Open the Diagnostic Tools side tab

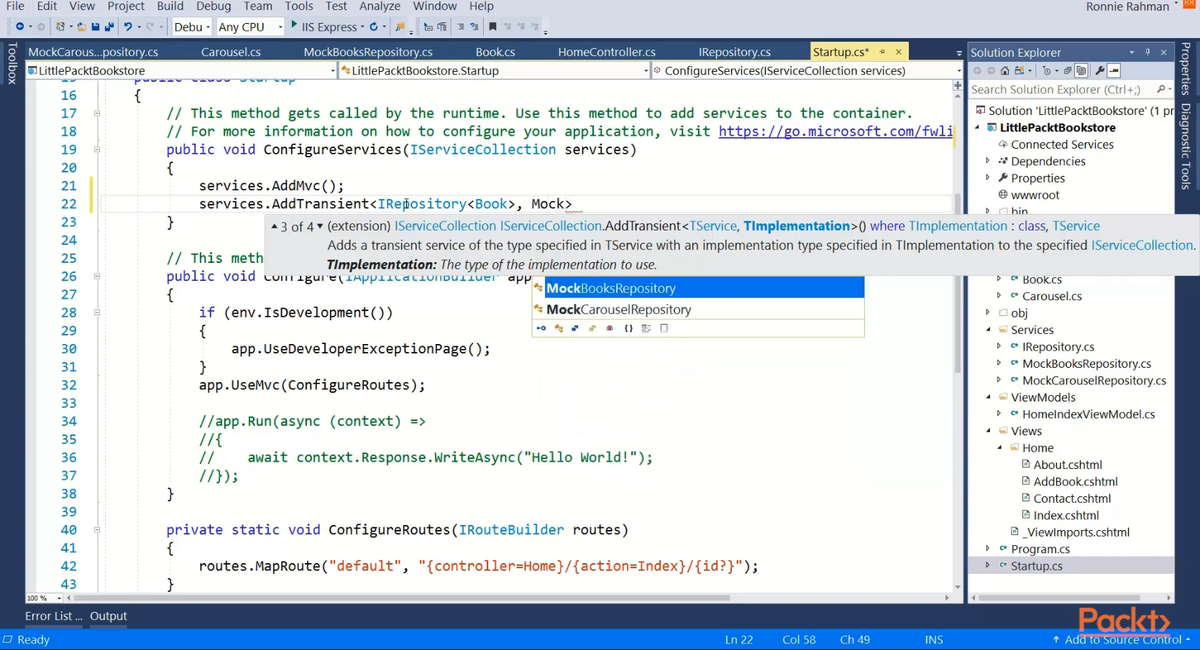[x=1186, y=146]
